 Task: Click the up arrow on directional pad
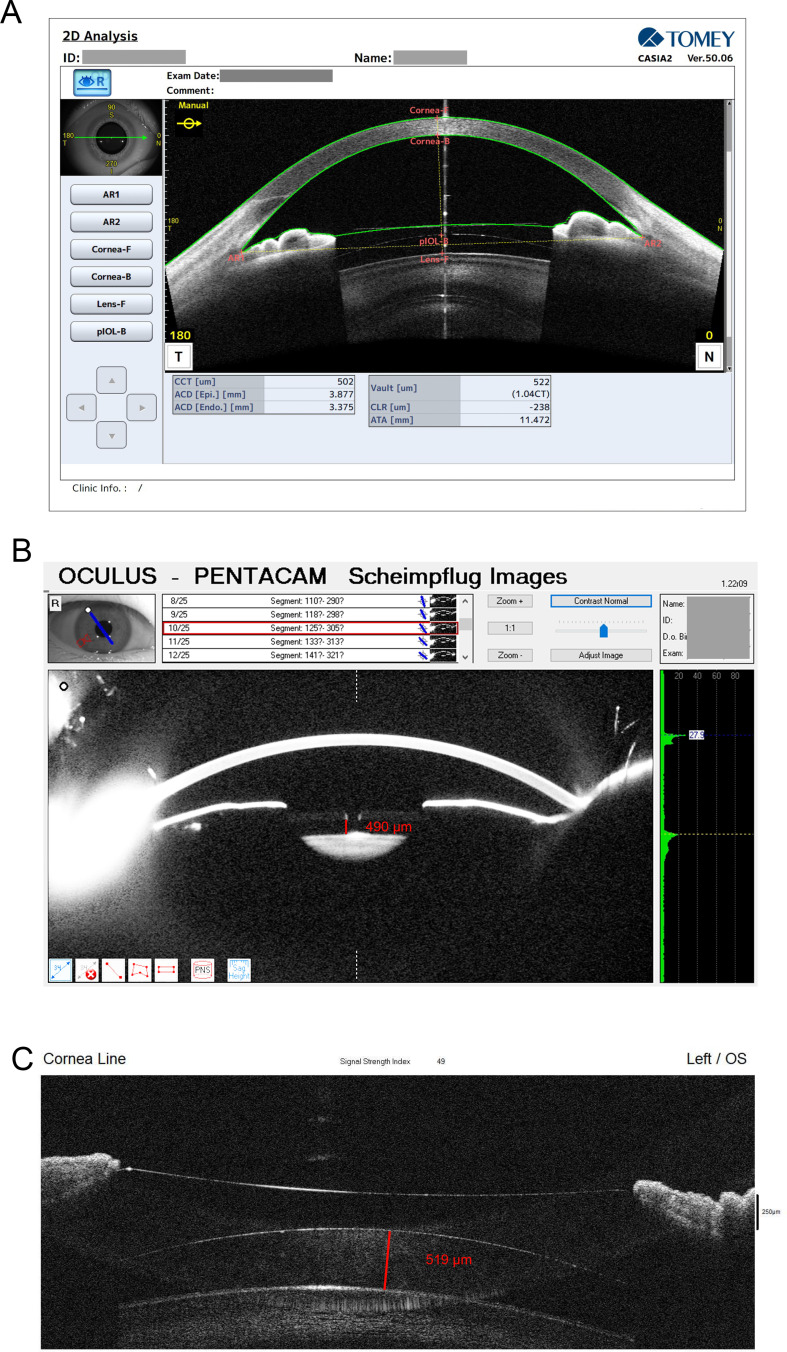pos(111,381)
